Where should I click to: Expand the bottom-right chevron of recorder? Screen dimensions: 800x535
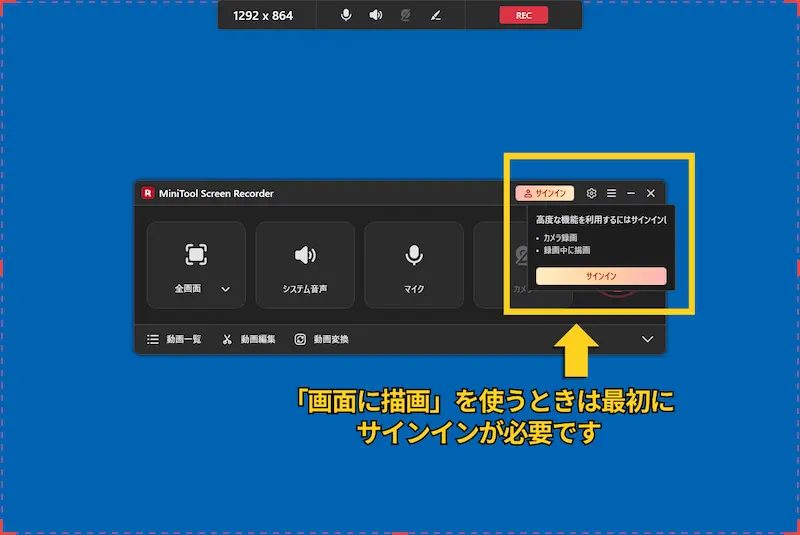click(647, 339)
